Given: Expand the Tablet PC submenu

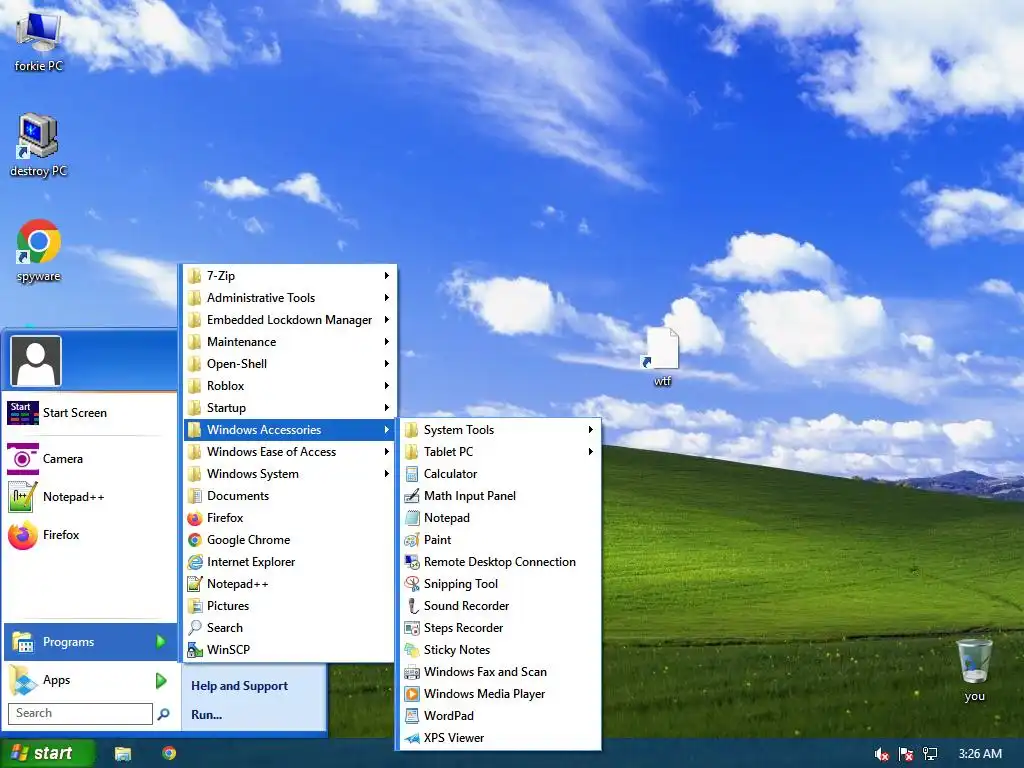Looking at the screenshot, I should pos(500,451).
